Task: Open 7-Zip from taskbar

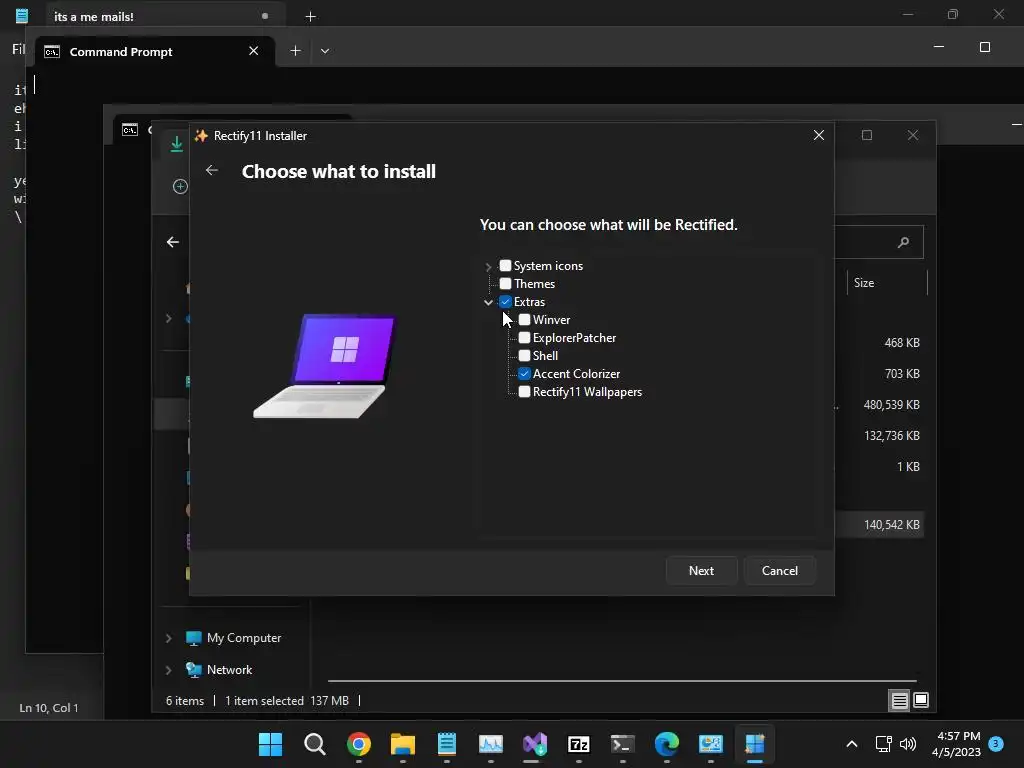Action: pyautogui.click(x=579, y=744)
